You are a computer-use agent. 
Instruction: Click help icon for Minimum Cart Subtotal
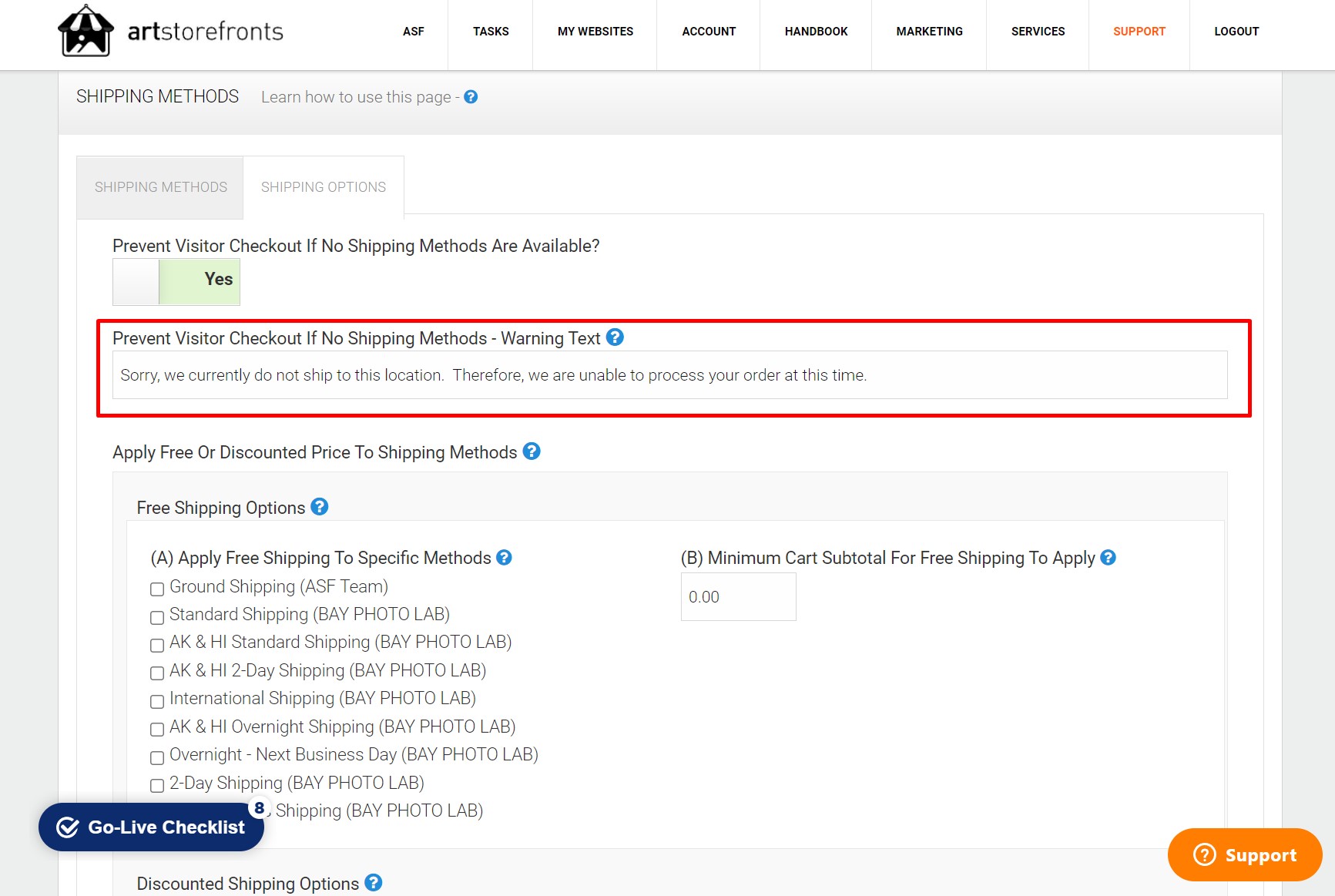pos(1108,558)
